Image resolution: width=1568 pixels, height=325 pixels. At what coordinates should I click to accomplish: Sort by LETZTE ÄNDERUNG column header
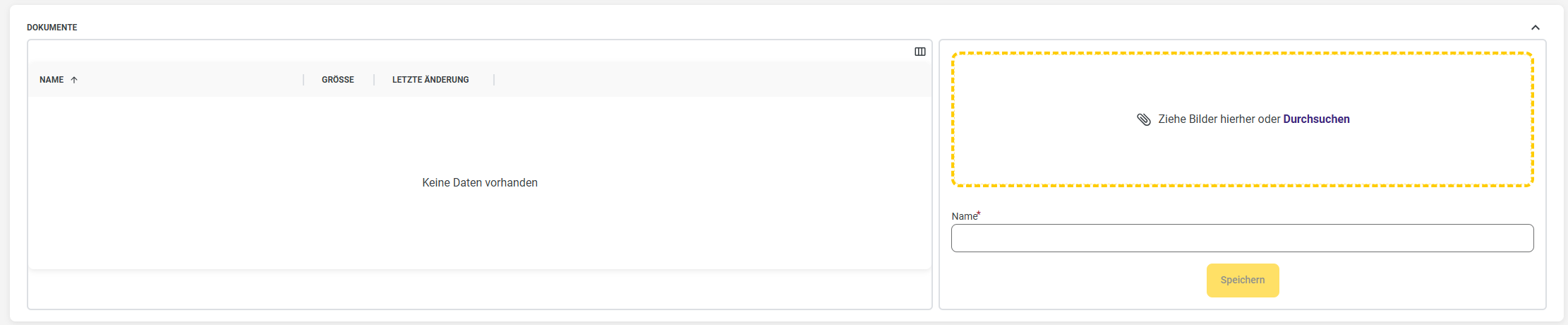click(x=430, y=80)
